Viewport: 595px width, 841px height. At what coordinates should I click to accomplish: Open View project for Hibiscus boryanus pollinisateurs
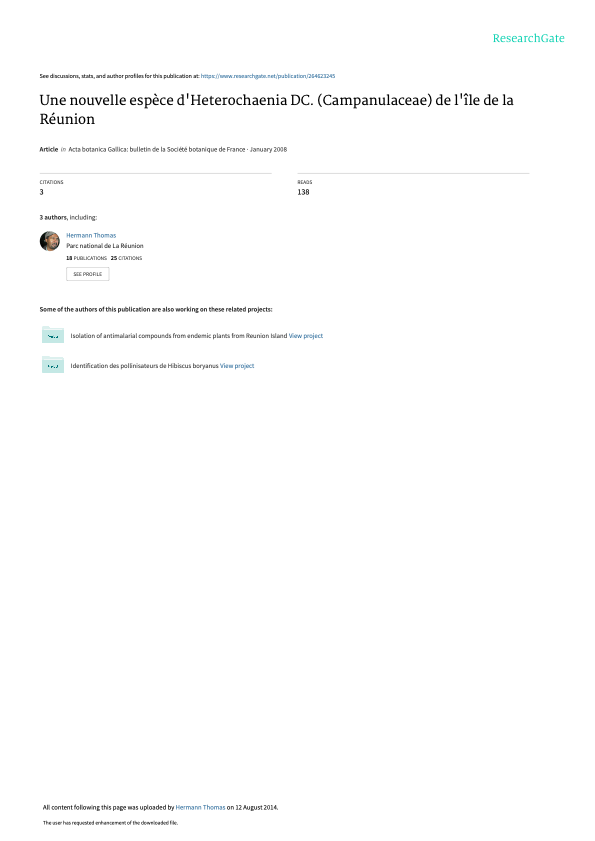tap(237, 366)
